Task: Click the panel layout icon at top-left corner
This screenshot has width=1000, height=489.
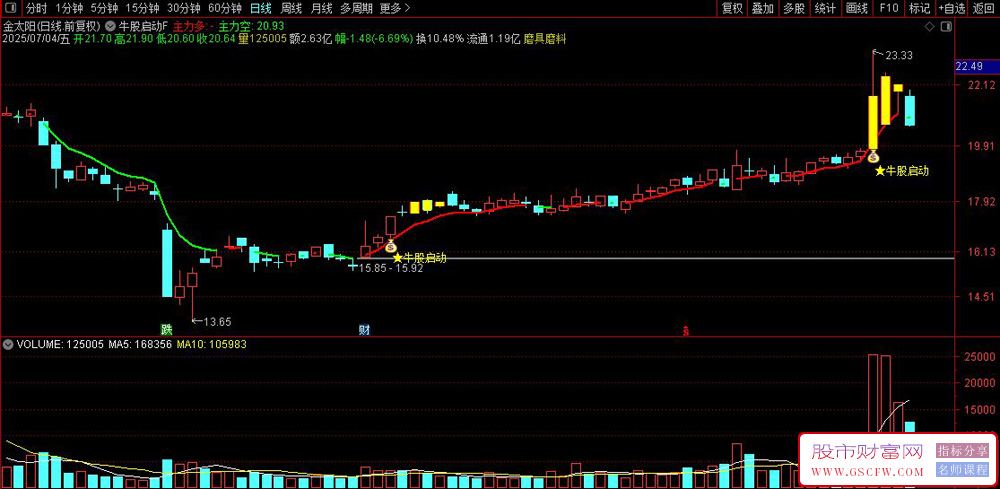Action: tap(13, 8)
